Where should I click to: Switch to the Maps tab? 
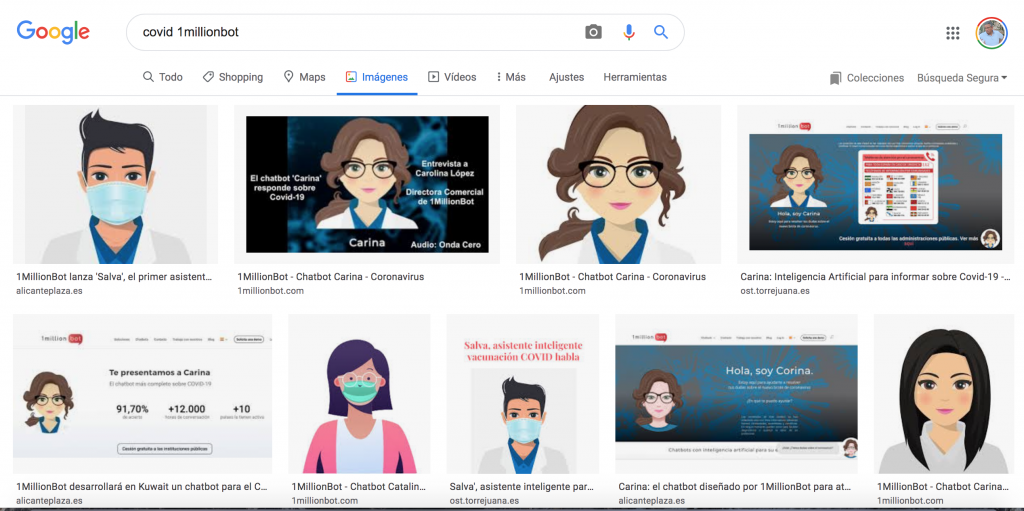point(304,77)
